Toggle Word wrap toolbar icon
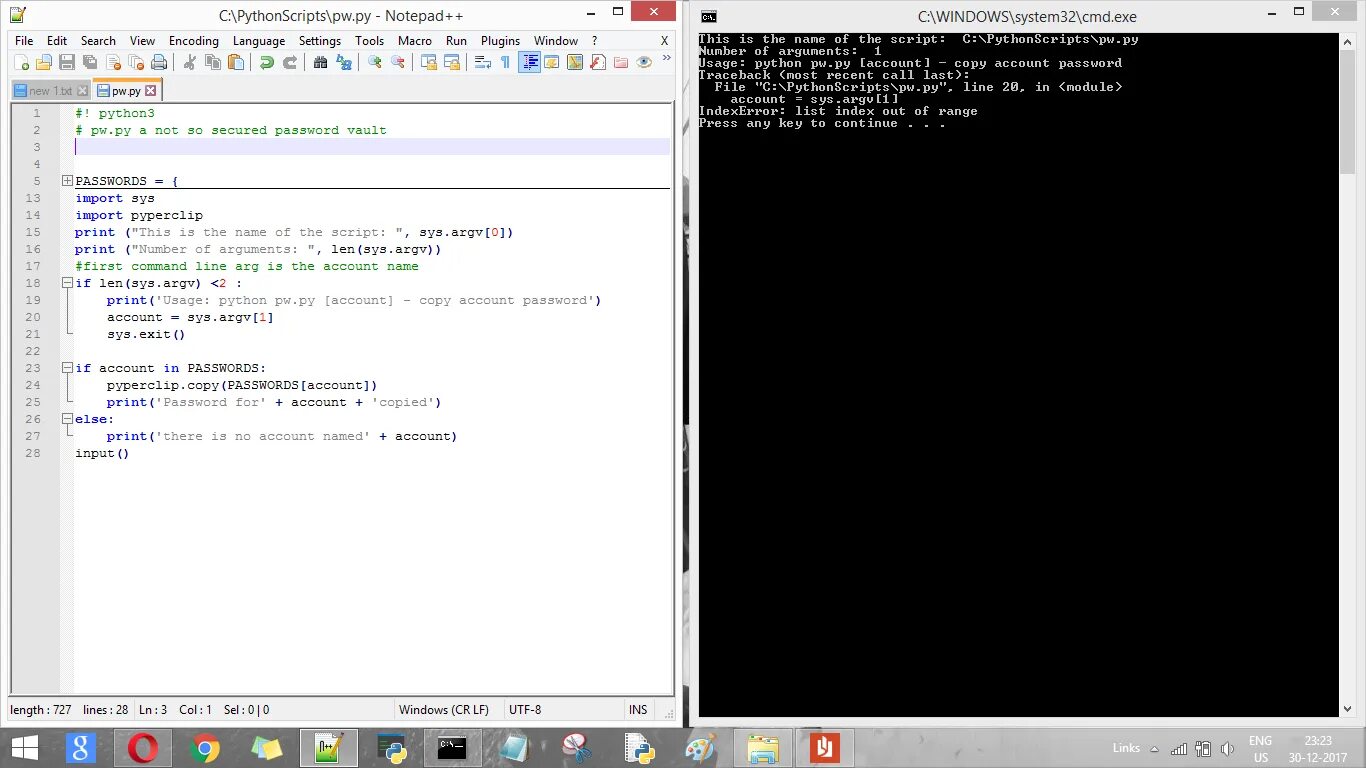 coord(483,62)
